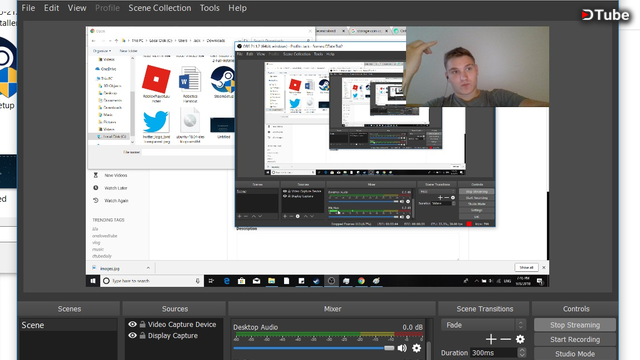Open the File menu
Image resolution: width=640 pixels, height=360 pixels.
[28, 8]
